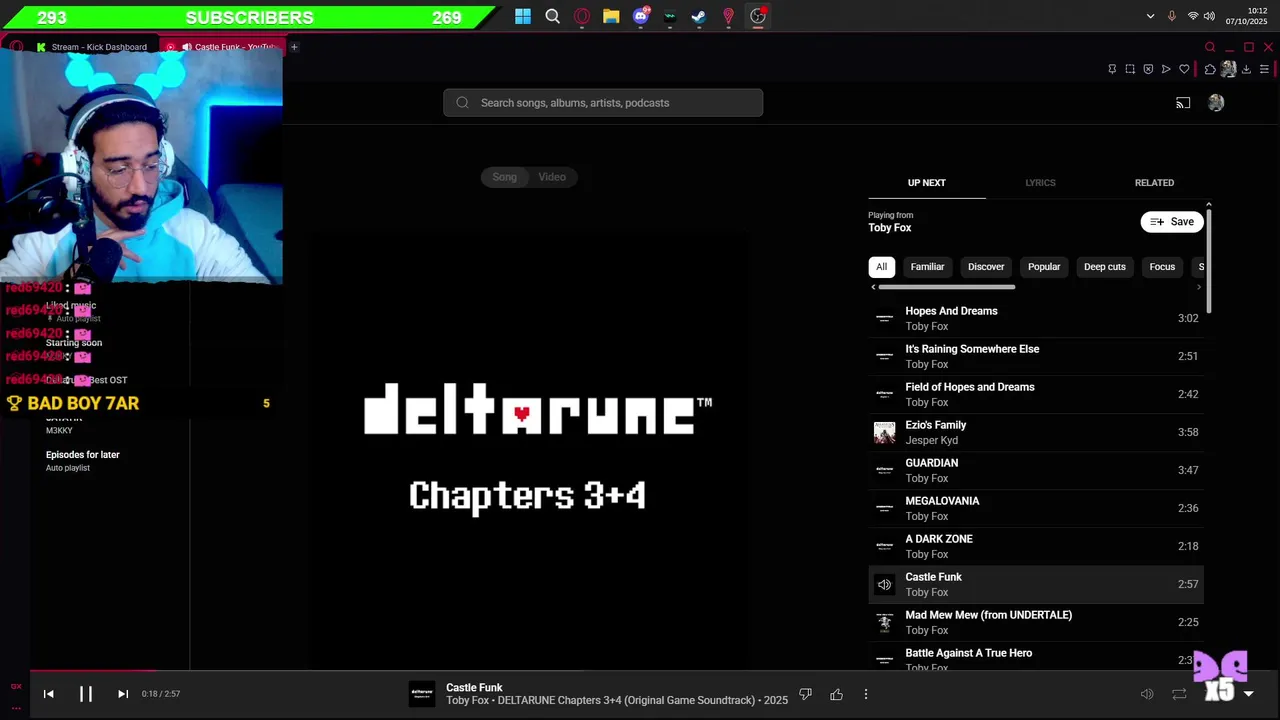
Task: Select the Deep cuts filter chip
Action: point(1105,267)
